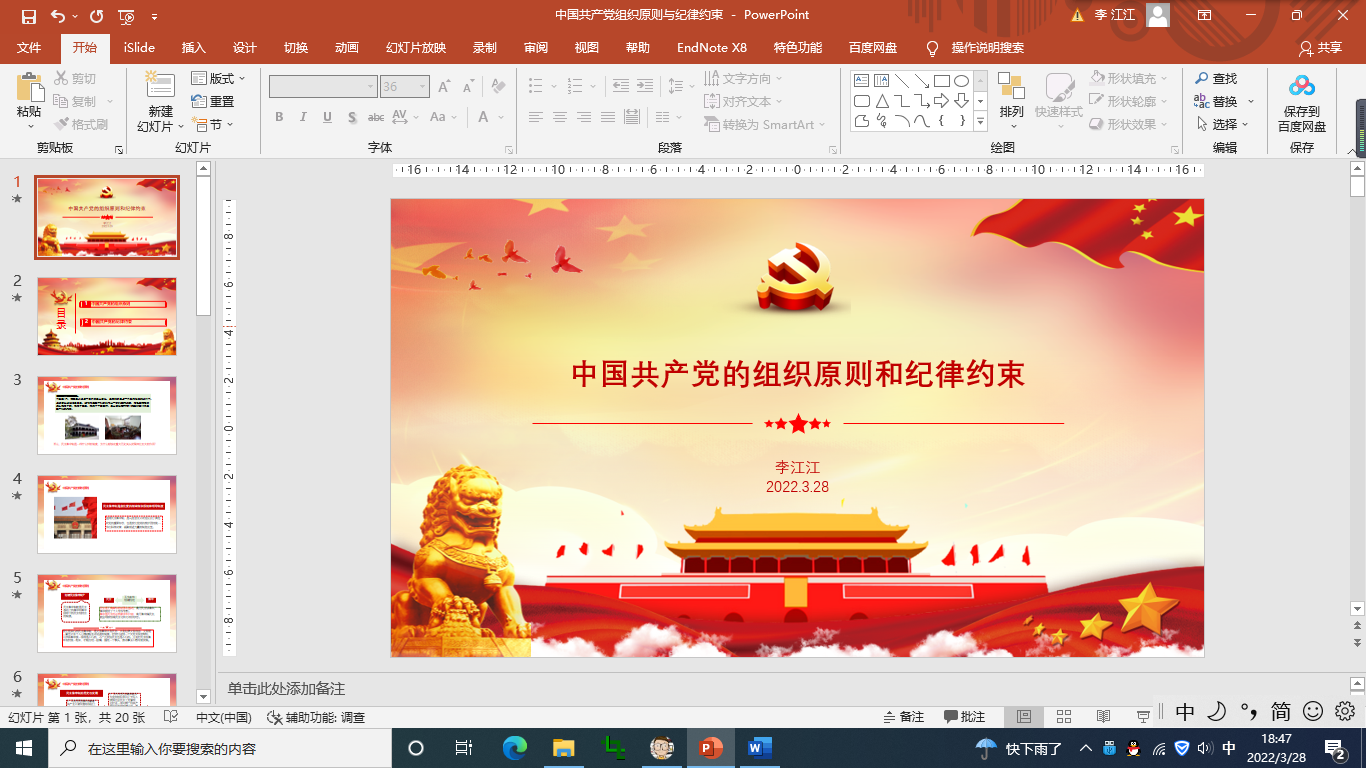Image resolution: width=1366 pixels, height=768 pixels.
Task: Open the Design (设计) ribbon tab
Action: click(244, 48)
